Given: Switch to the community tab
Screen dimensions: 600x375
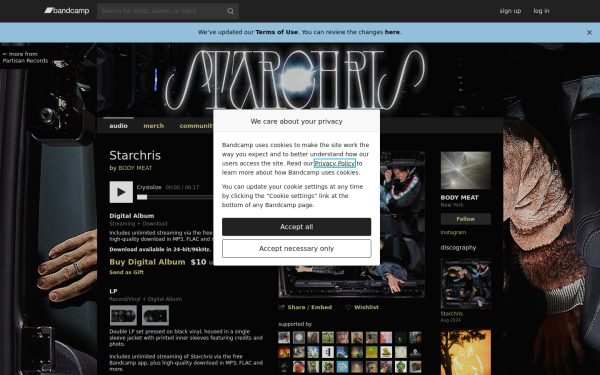Looking at the screenshot, I should (x=196, y=126).
